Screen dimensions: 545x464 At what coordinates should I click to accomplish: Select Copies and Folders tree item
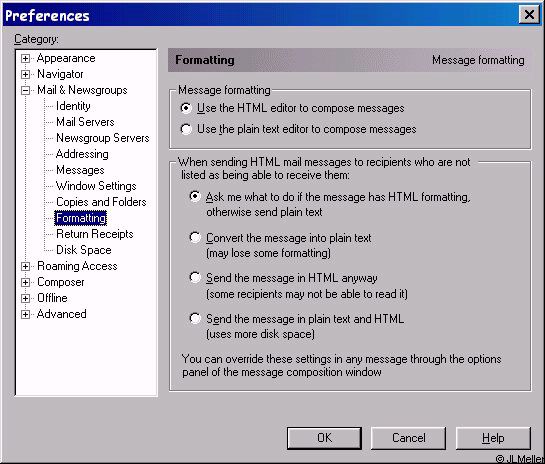(101, 202)
